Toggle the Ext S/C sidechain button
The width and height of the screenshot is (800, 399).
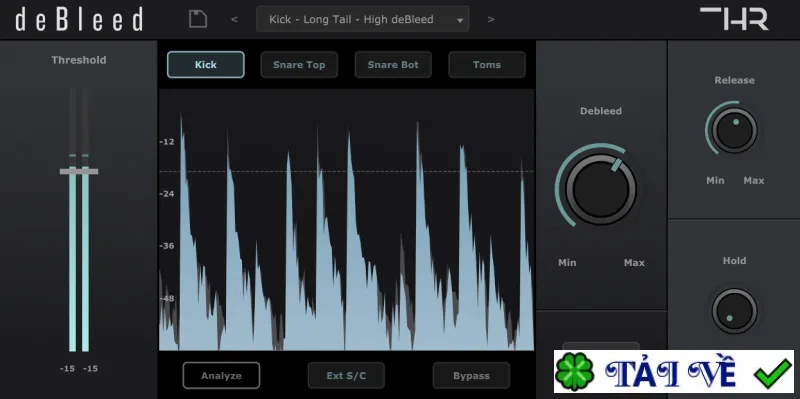(346, 376)
